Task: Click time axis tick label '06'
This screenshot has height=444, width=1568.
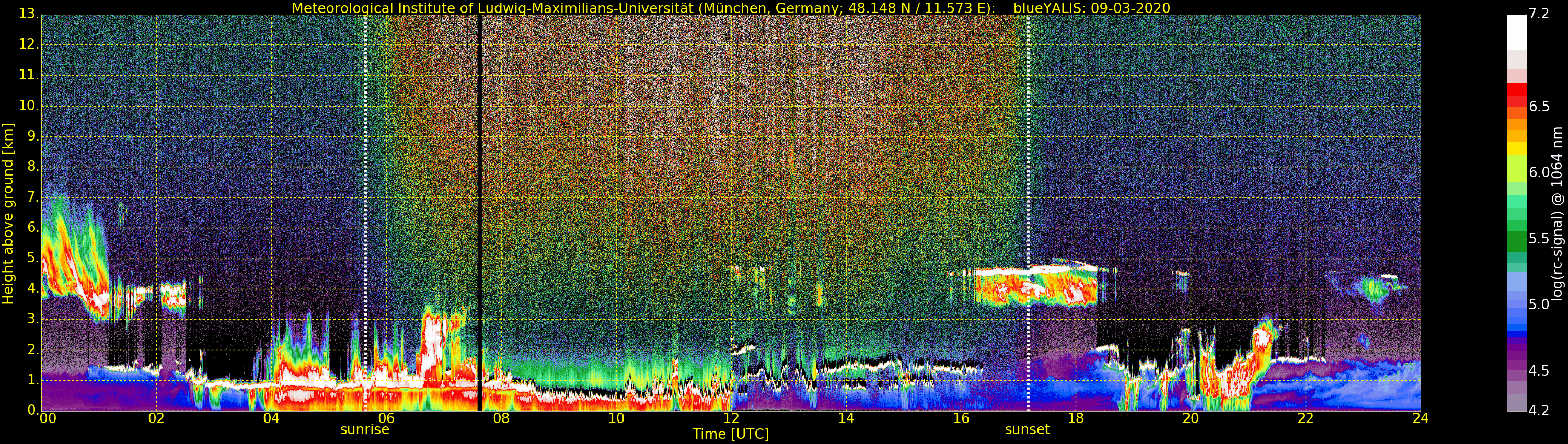Action: (x=387, y=418)
